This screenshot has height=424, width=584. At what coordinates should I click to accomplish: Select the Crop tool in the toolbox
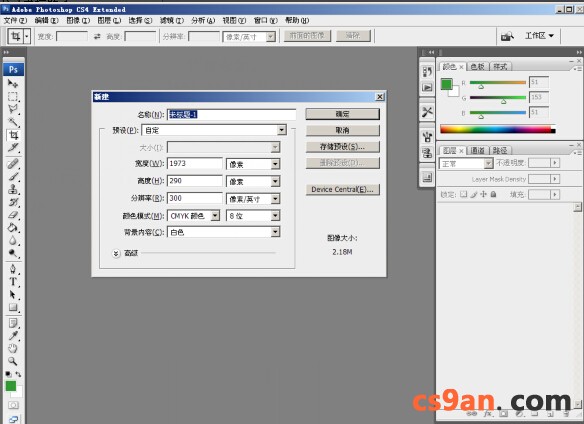point(13,135)
